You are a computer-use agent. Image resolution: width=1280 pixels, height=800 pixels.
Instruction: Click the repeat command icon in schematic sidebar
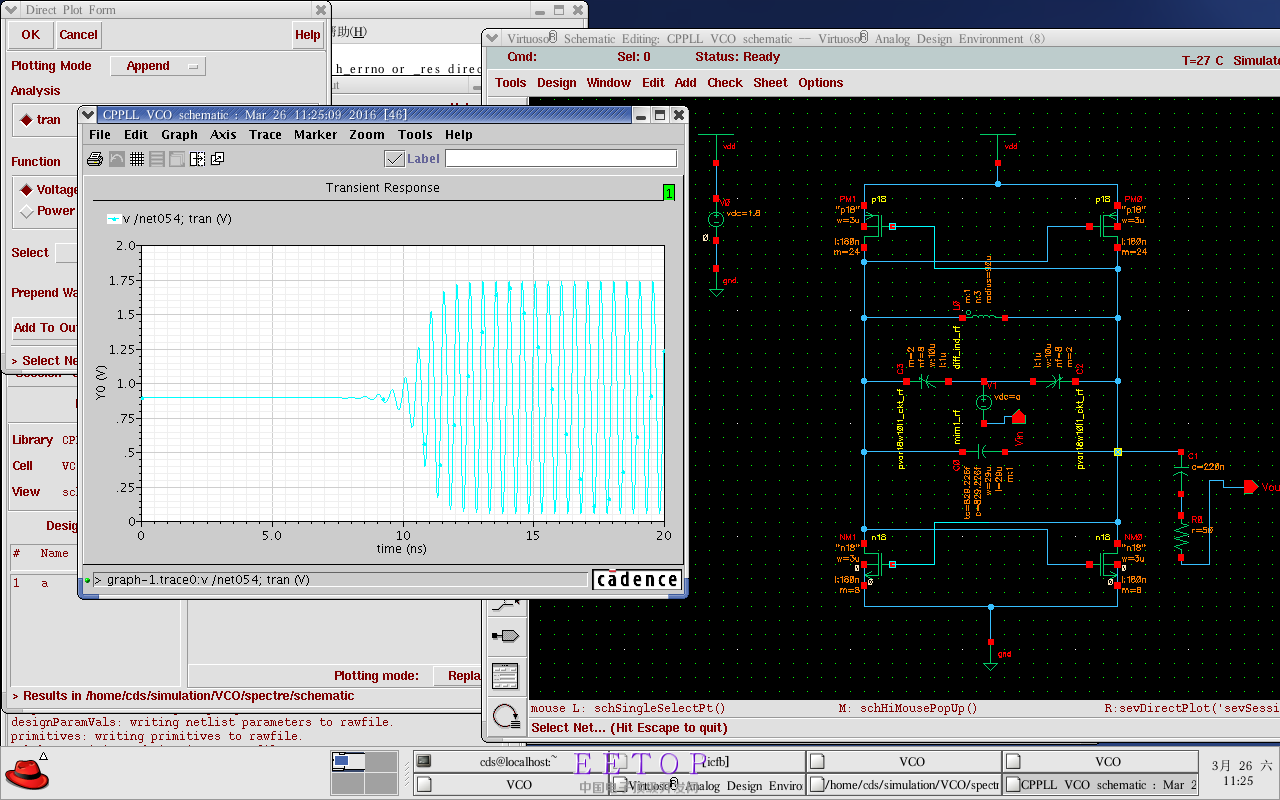point(506,716)
